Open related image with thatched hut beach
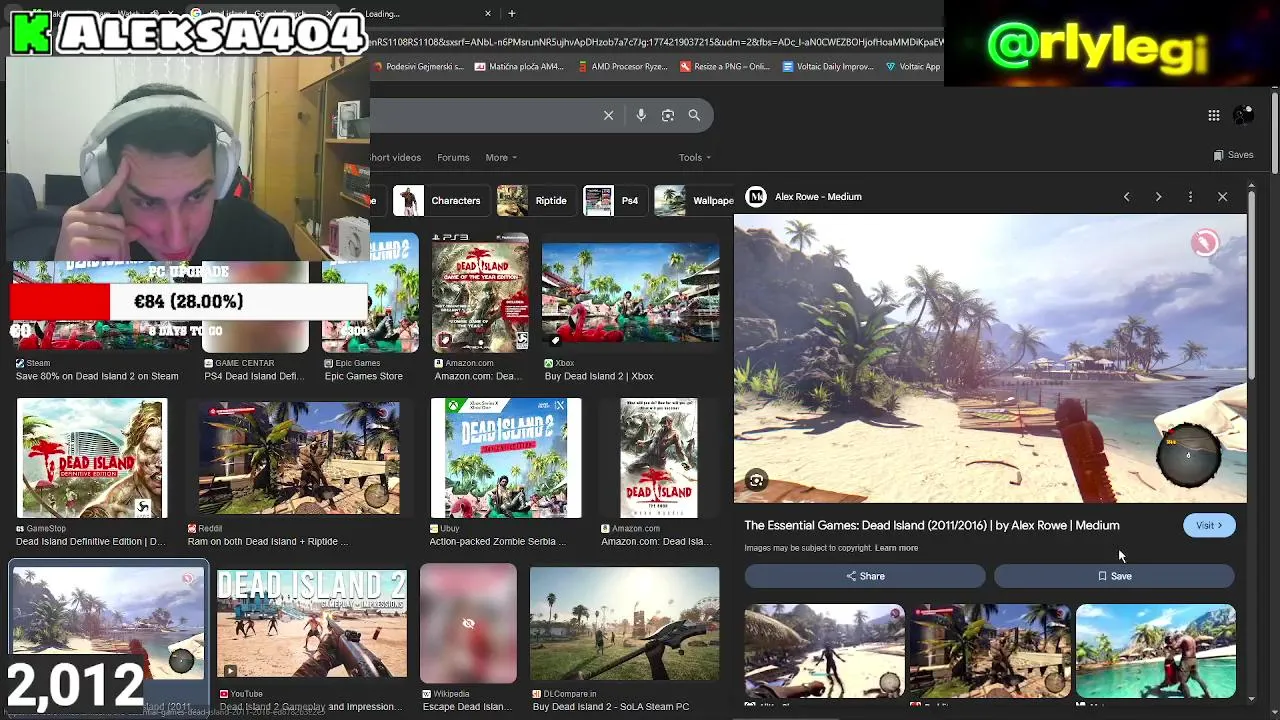Image resolution: width=1280 pixels, height=720 pixels. (825, 650)
